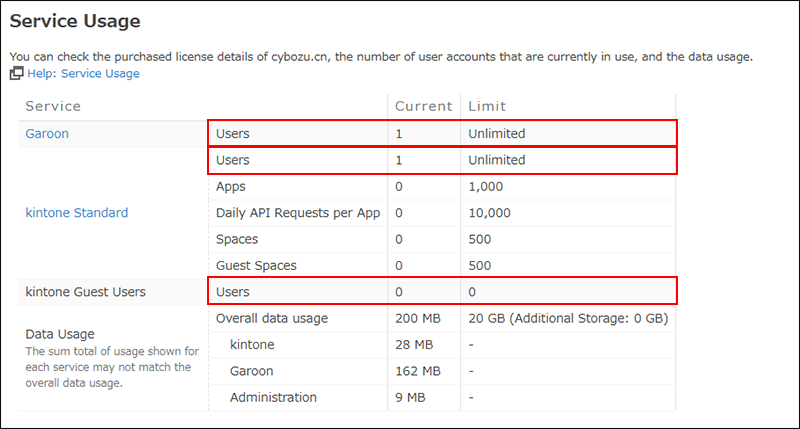
Task: Open the kintone Standard service link
Action: pyautogui.click(x=76, y=212)
